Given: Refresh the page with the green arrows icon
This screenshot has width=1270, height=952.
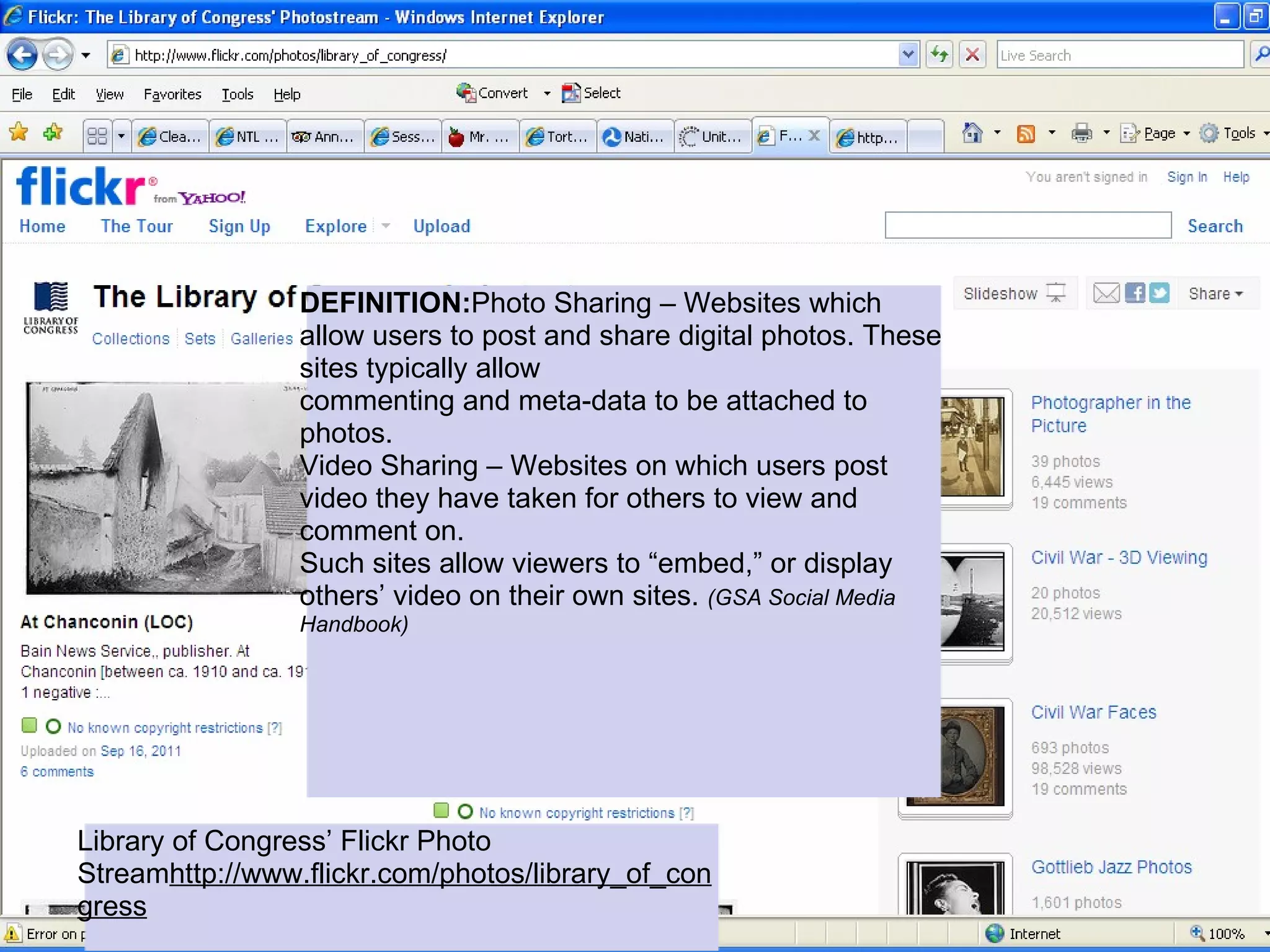Looking at the screenshot, I should coord(939,55).
